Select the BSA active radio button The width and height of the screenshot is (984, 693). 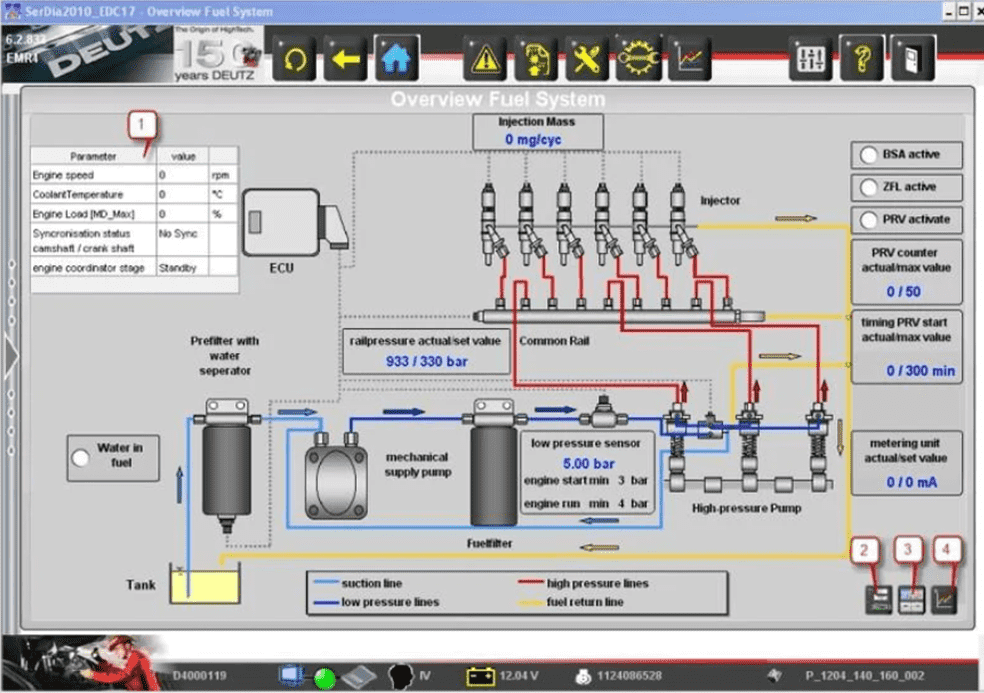(x=869, y=155)
